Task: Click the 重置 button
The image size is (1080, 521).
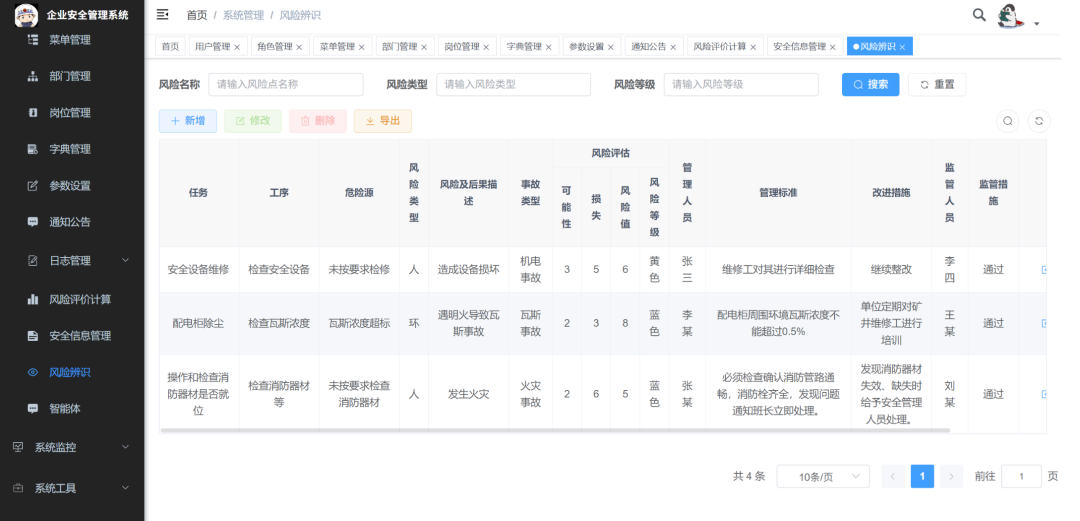Action: [937, 85]
